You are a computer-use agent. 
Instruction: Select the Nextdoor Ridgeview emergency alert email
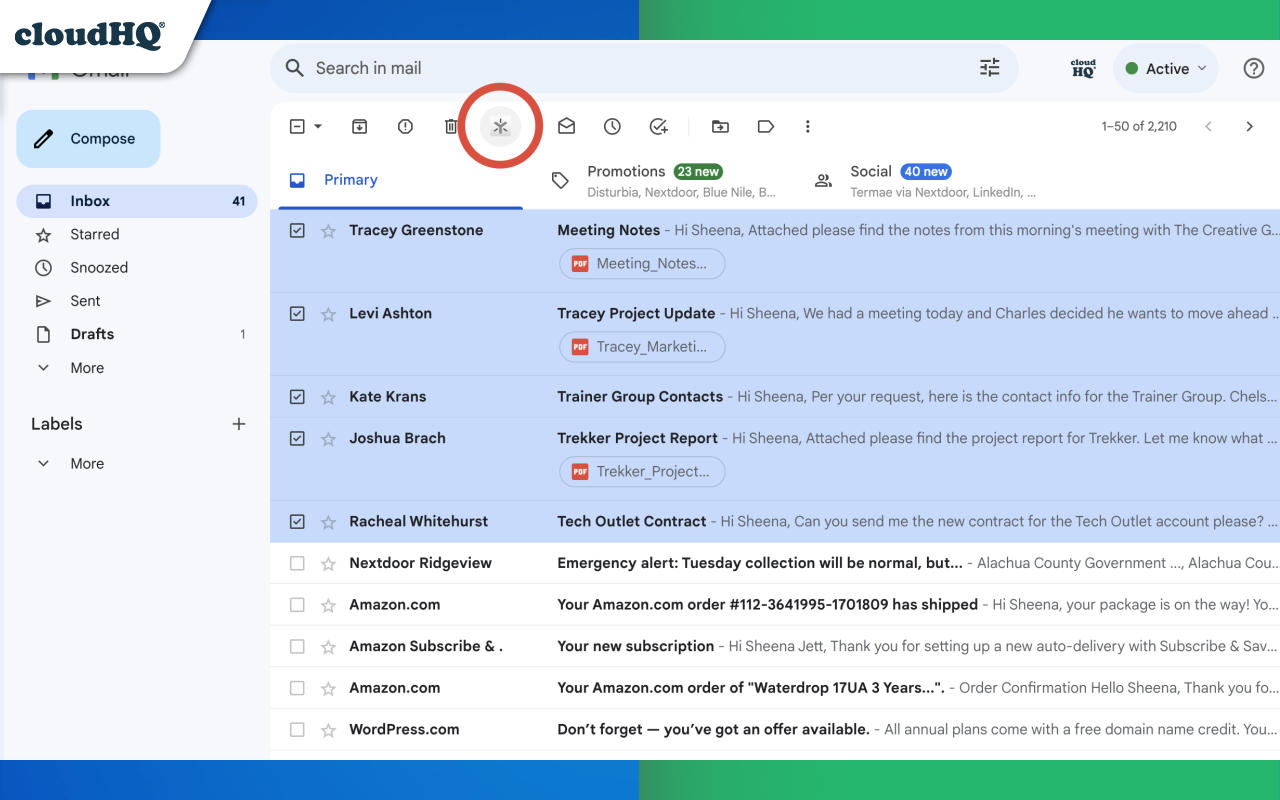[297, 563]
